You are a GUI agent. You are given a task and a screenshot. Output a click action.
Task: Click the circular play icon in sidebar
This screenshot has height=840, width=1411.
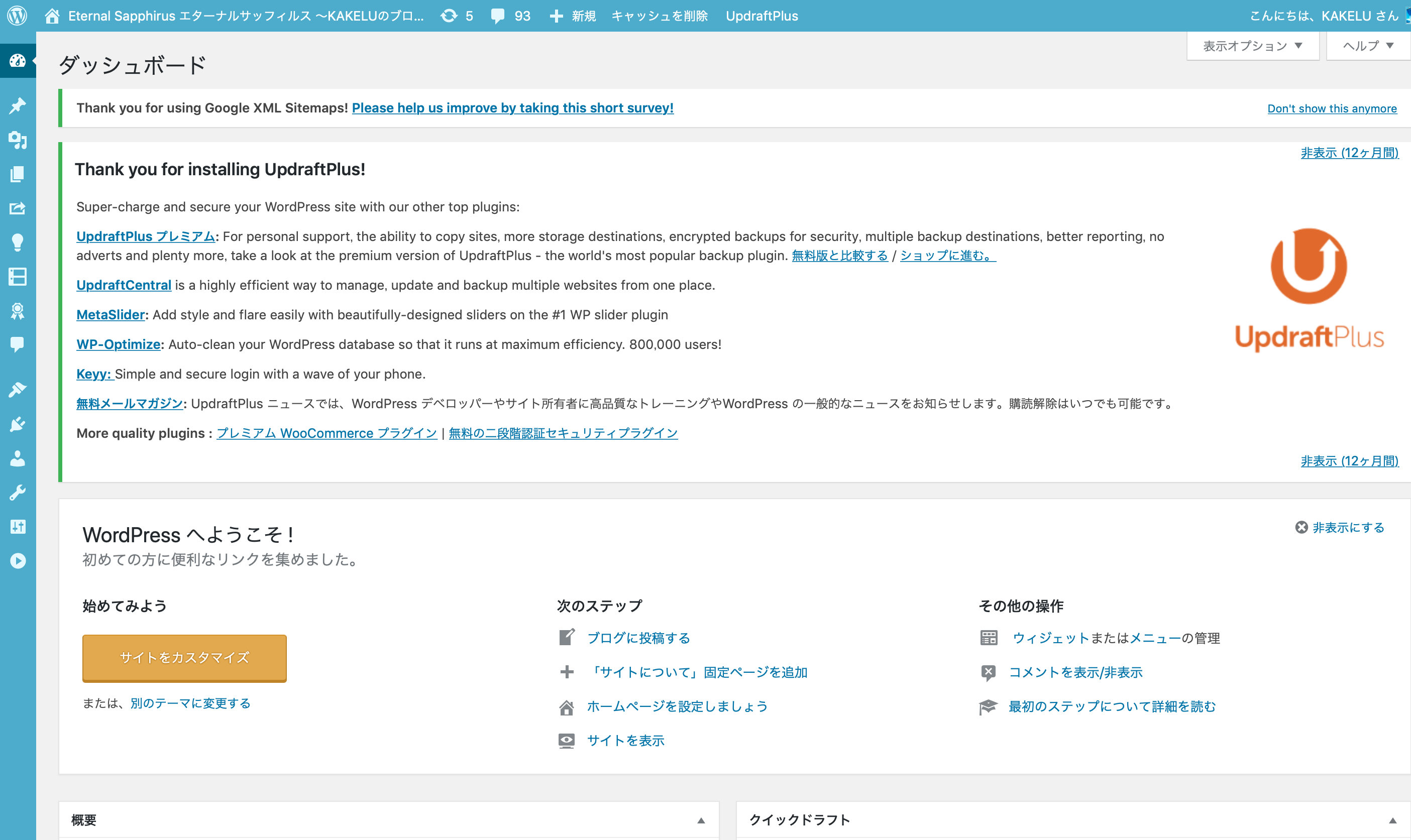18,561
